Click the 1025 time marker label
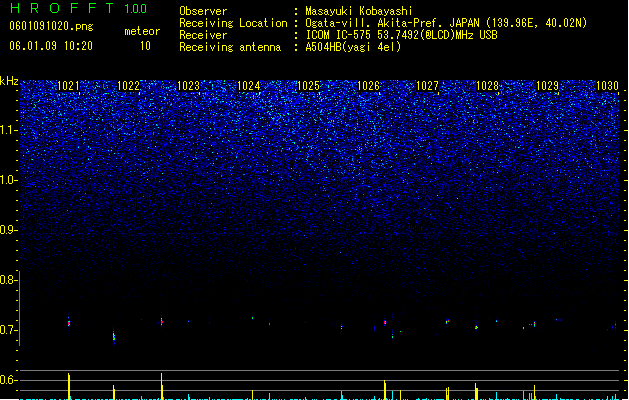 pyautogui.click(x=308, y=86)
